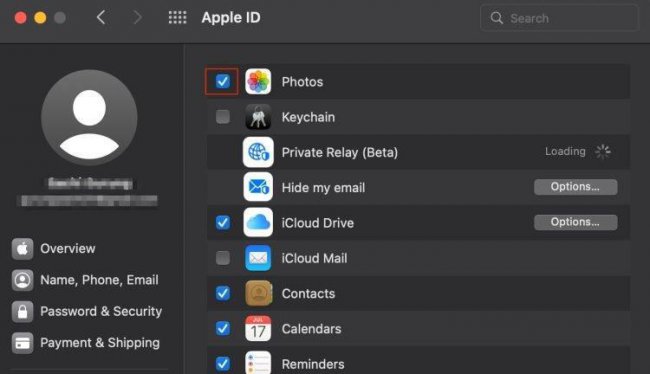This screenshot has height=374, width=650.
Task: Focus the Search field
Action: pos(559,18)
